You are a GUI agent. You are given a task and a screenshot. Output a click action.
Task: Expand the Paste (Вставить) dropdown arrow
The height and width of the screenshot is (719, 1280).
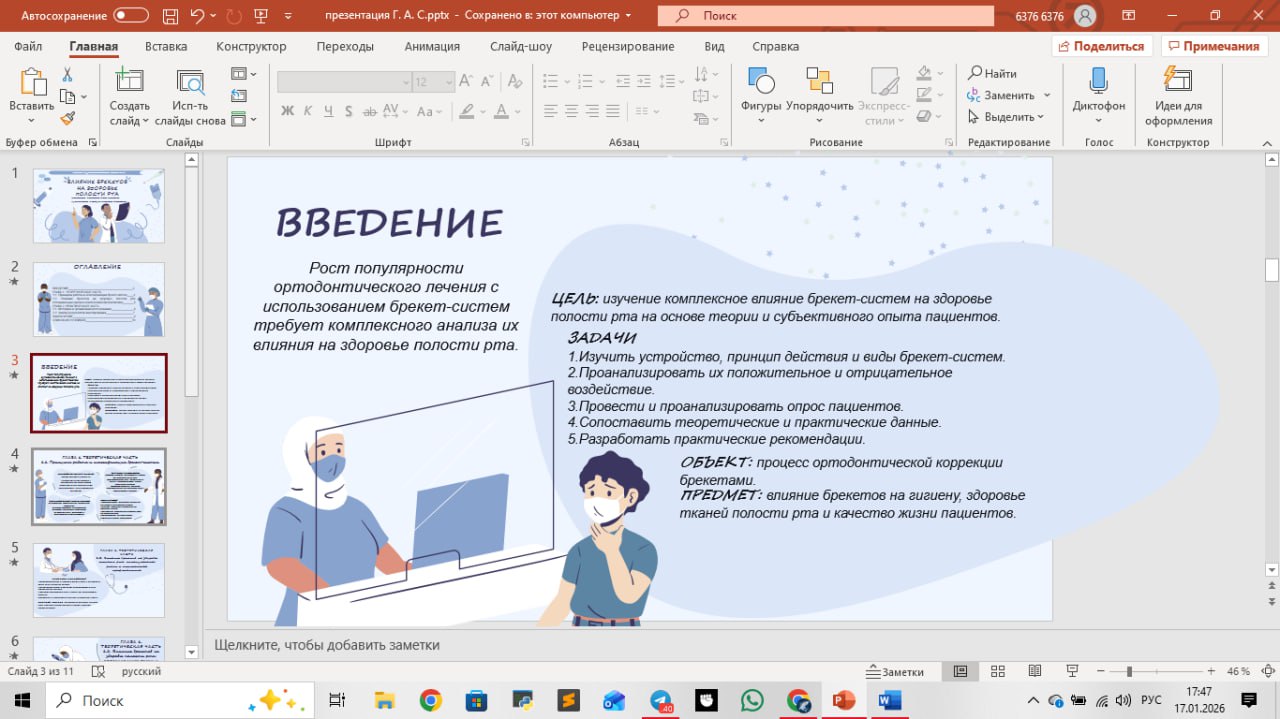pos(31,121)
